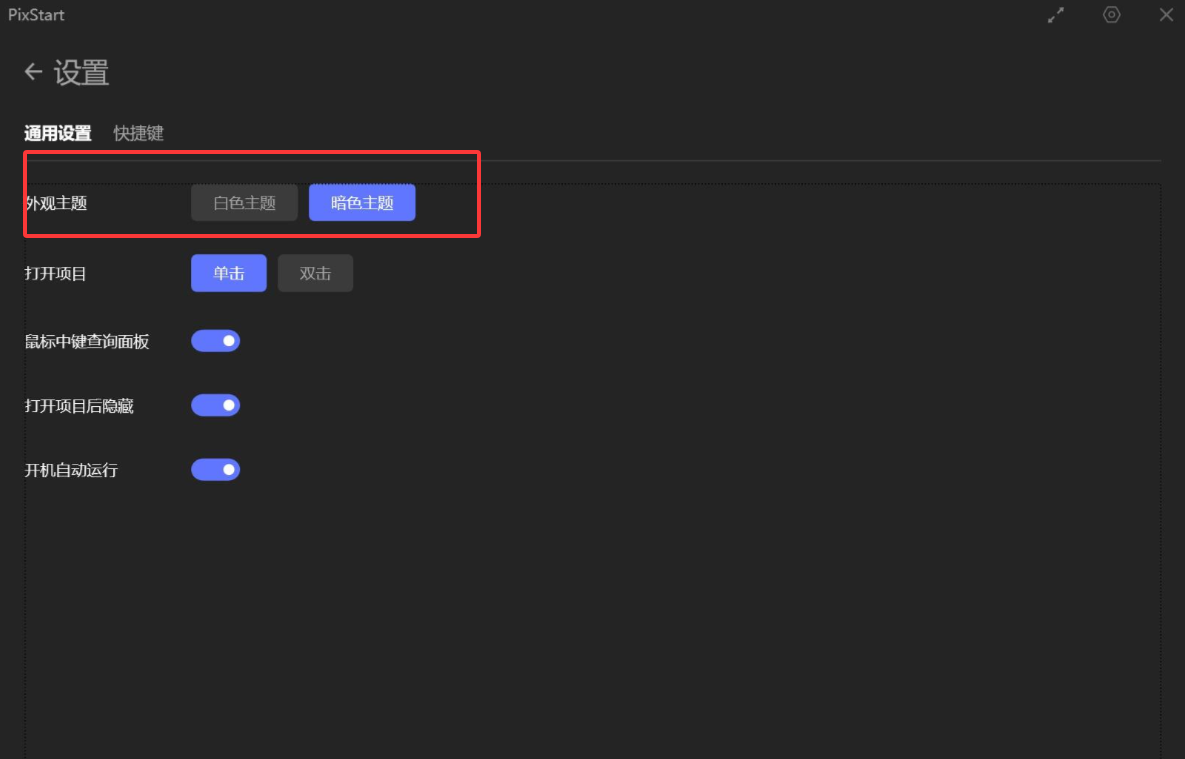1185x759 pixels.
Task: Click the back arrow beside 设置
Action: tap(33, 72)
